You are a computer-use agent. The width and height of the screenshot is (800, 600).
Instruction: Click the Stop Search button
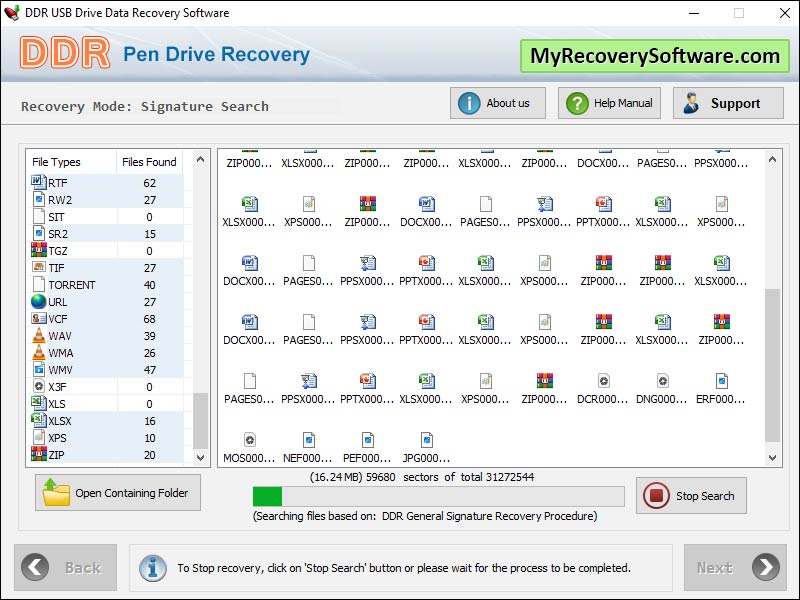point(691,495)
